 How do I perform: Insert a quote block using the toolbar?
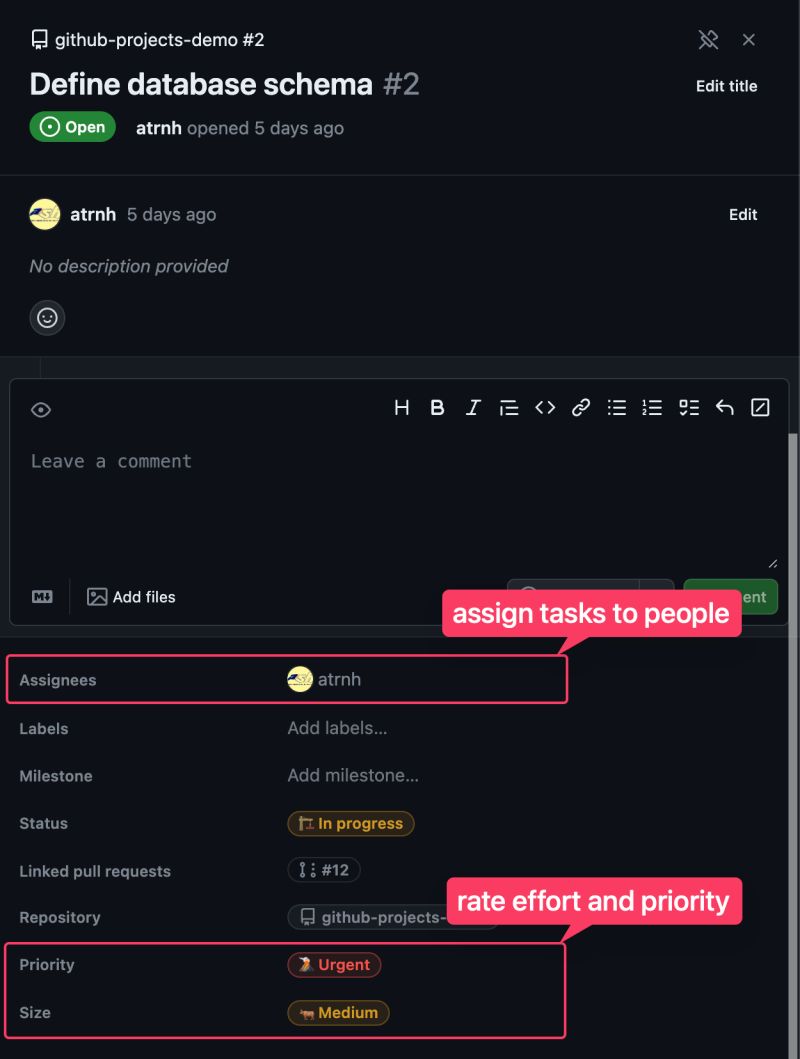(509, 407)
